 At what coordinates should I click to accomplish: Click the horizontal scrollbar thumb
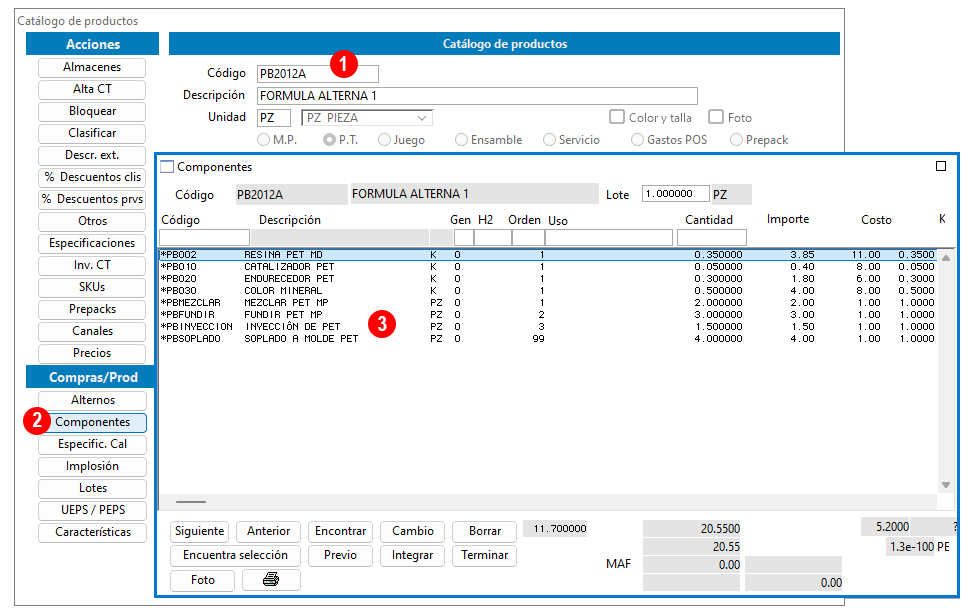coord(191,502)
